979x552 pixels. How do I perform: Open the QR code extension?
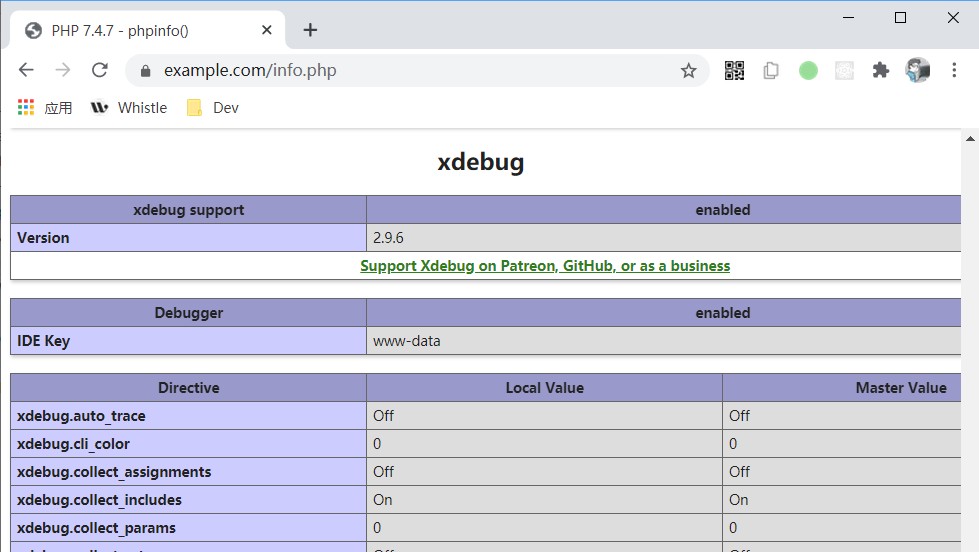734,71
